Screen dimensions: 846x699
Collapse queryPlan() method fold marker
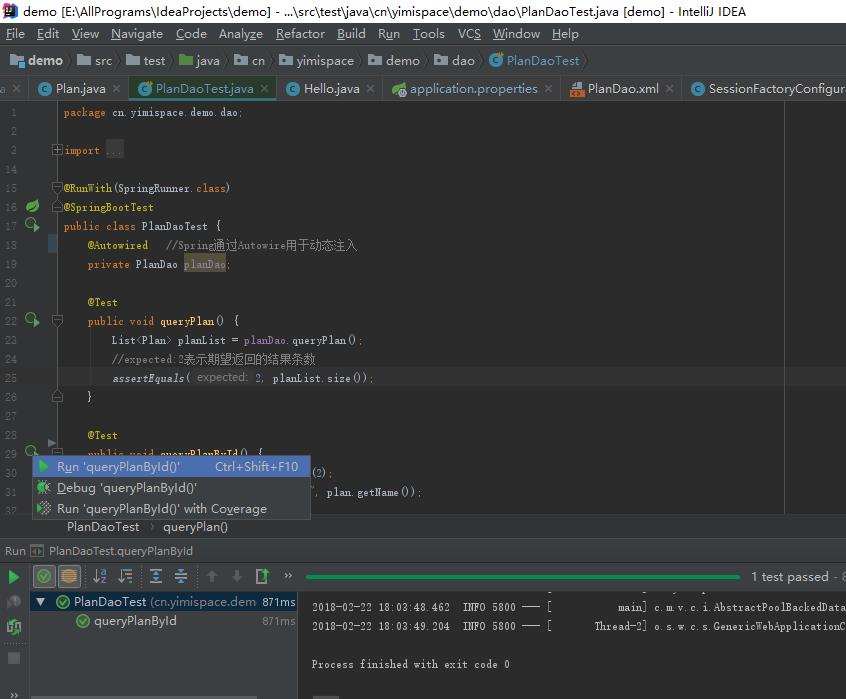[x=57, y=320]
